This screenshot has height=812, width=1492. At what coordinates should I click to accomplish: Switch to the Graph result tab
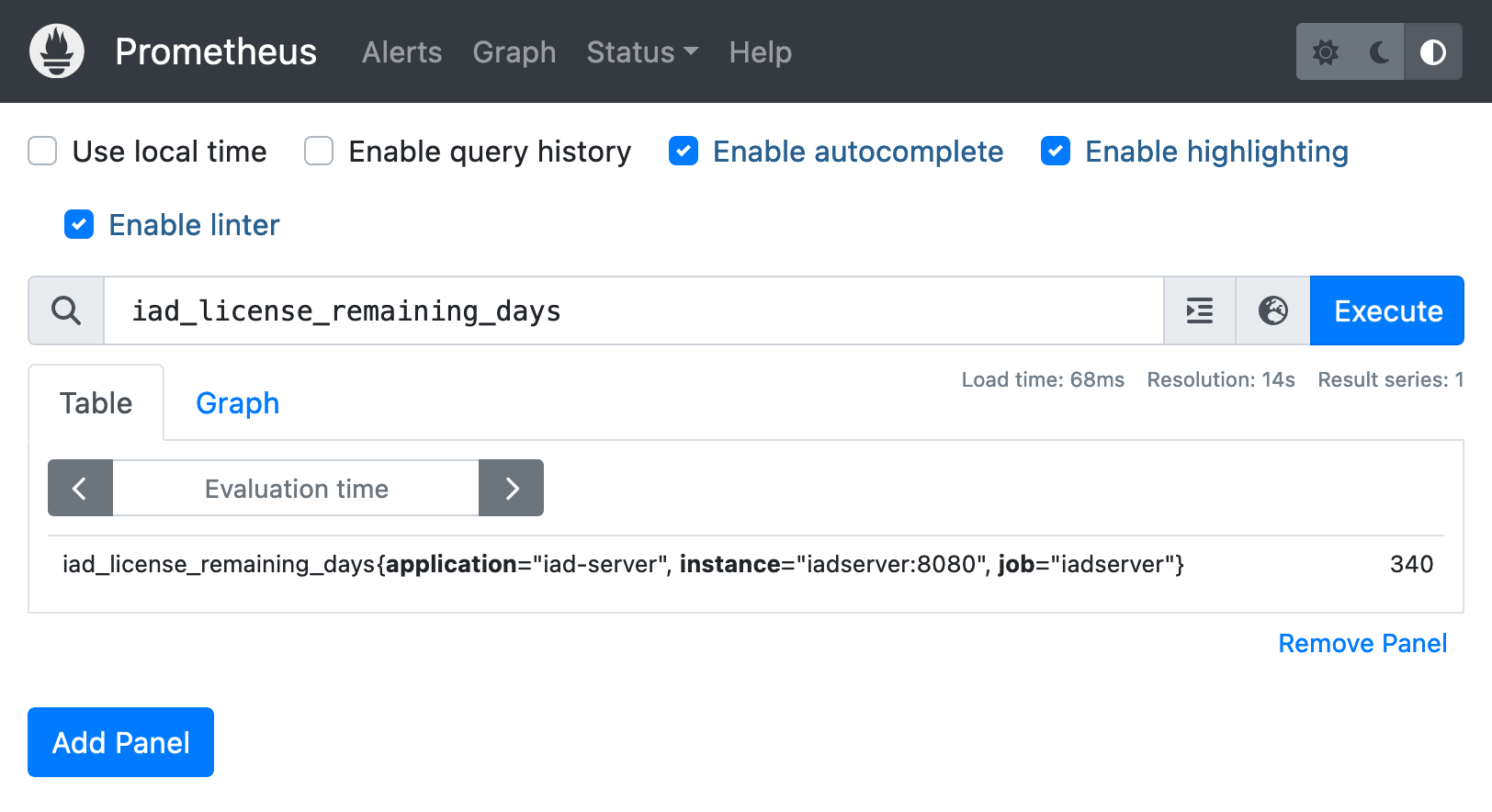(237, 403)
